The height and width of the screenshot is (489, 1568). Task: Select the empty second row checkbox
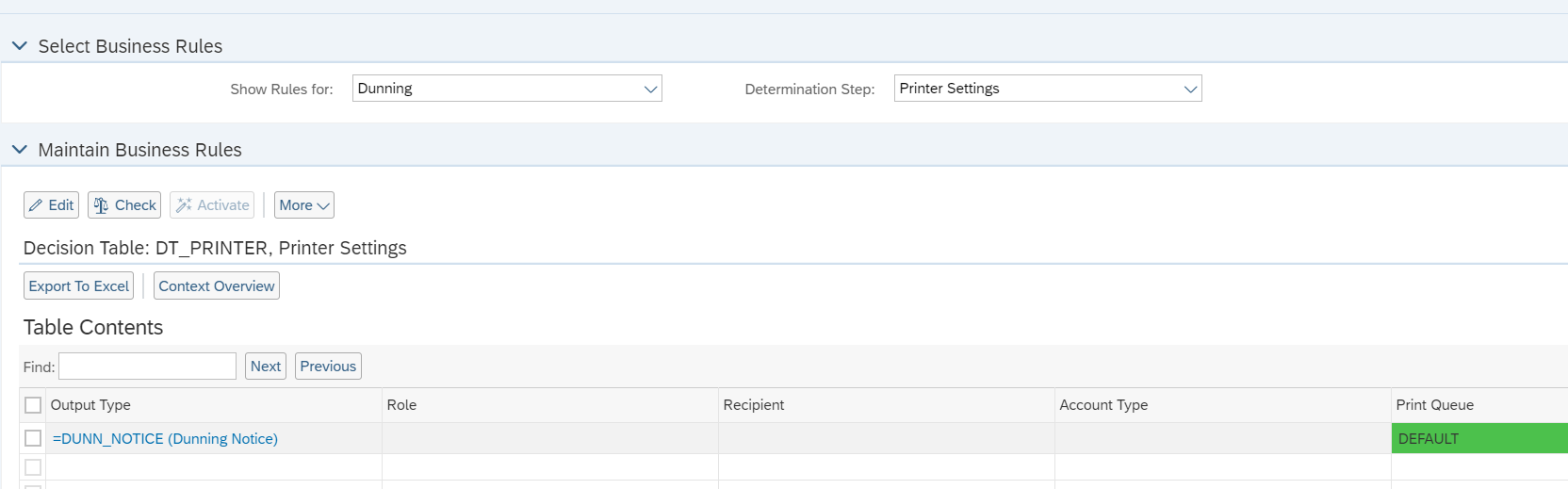(x=33, y=467)
